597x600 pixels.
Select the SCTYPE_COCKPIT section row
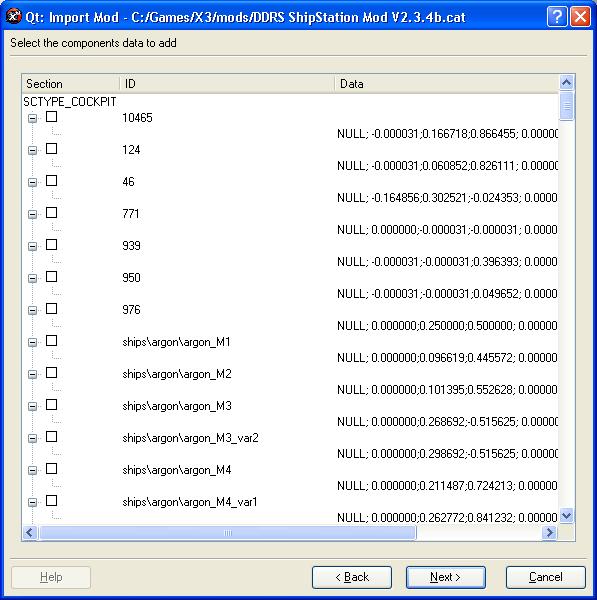click(x=69, y=102)
